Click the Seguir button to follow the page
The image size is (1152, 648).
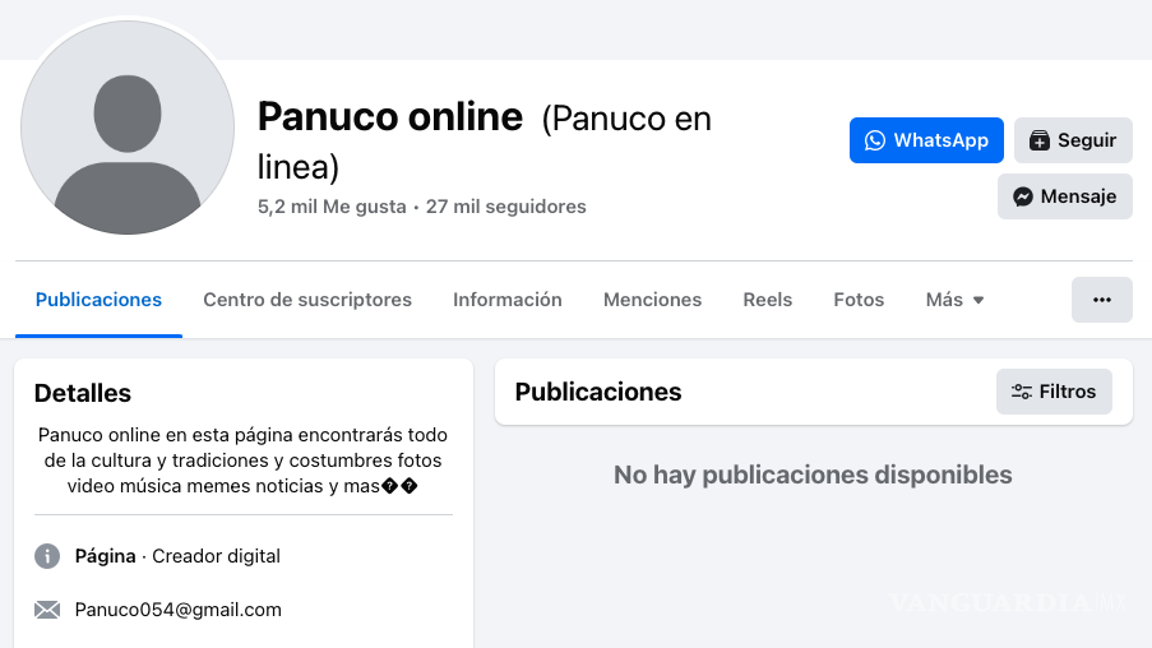tap(1073, 140)
